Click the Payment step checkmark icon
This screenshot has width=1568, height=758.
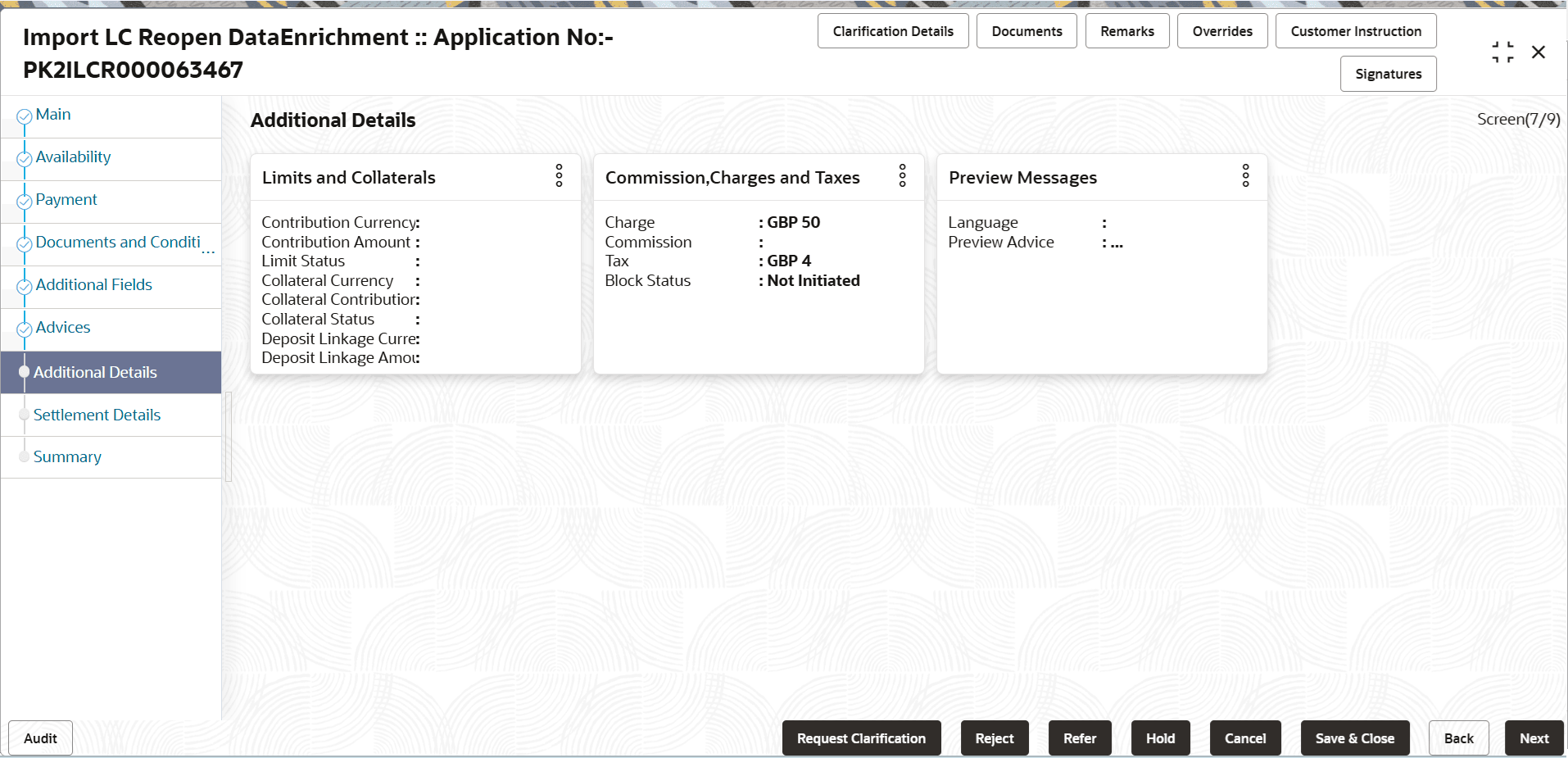(x=25, y=202)
